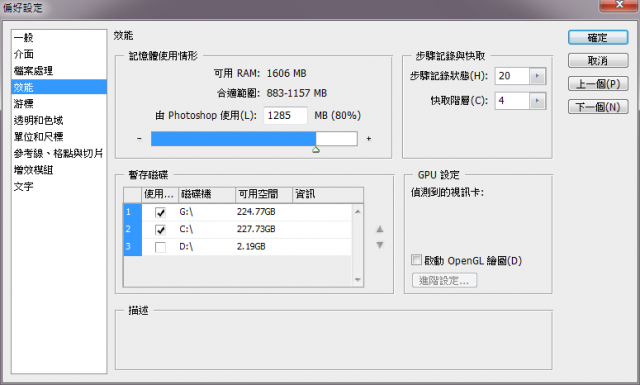Check the D:\ scratch disk
The height and width of the screenshot is (385, 640).
[160, 247]
